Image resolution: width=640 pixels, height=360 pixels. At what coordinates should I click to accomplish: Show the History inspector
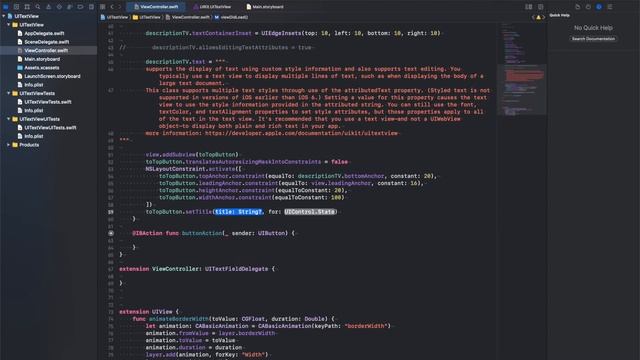[x=588, y=7]
